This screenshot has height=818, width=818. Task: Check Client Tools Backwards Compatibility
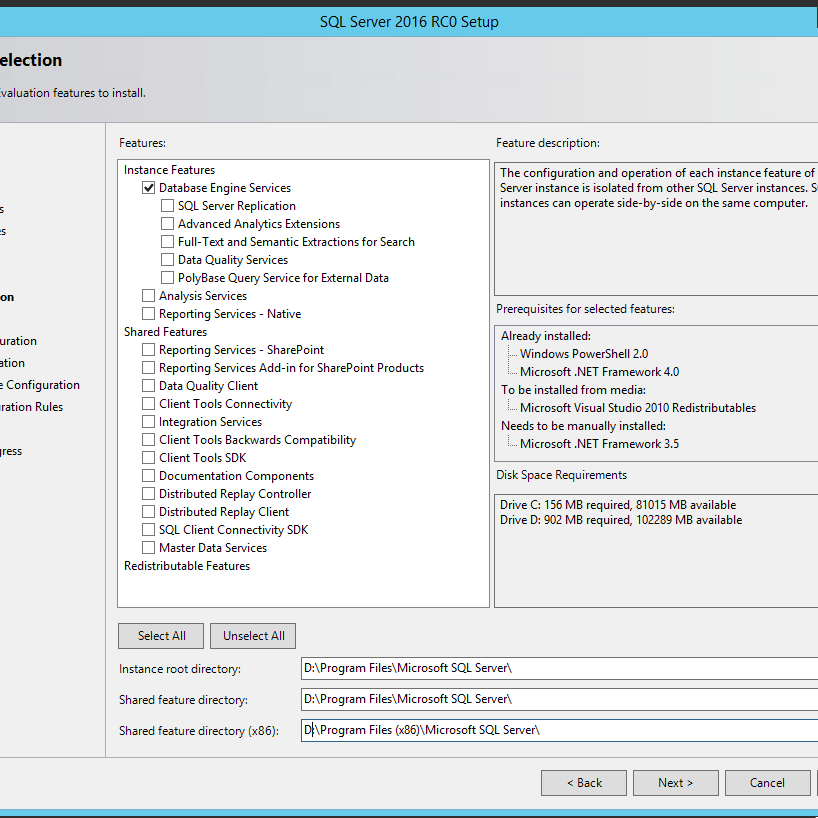click(148, 439)
